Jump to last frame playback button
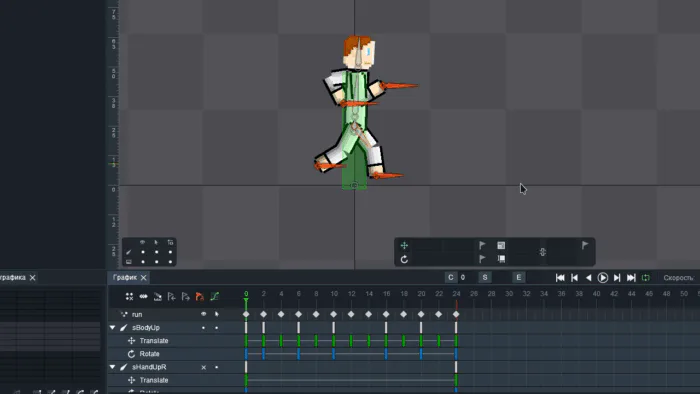 (631, 278)
